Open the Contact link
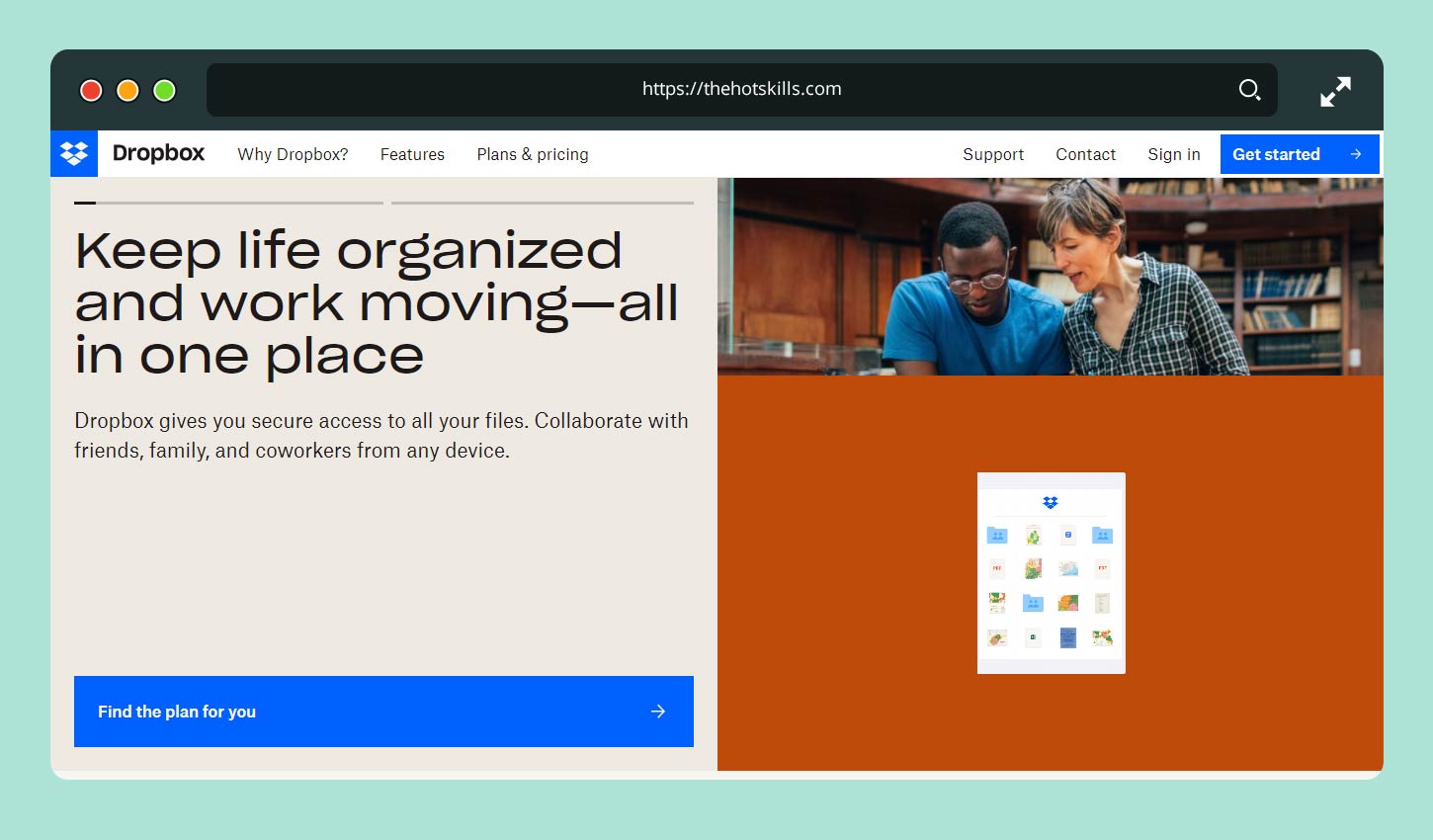The width and height of the screenshot is (1433, 840). pos(1085,154)
